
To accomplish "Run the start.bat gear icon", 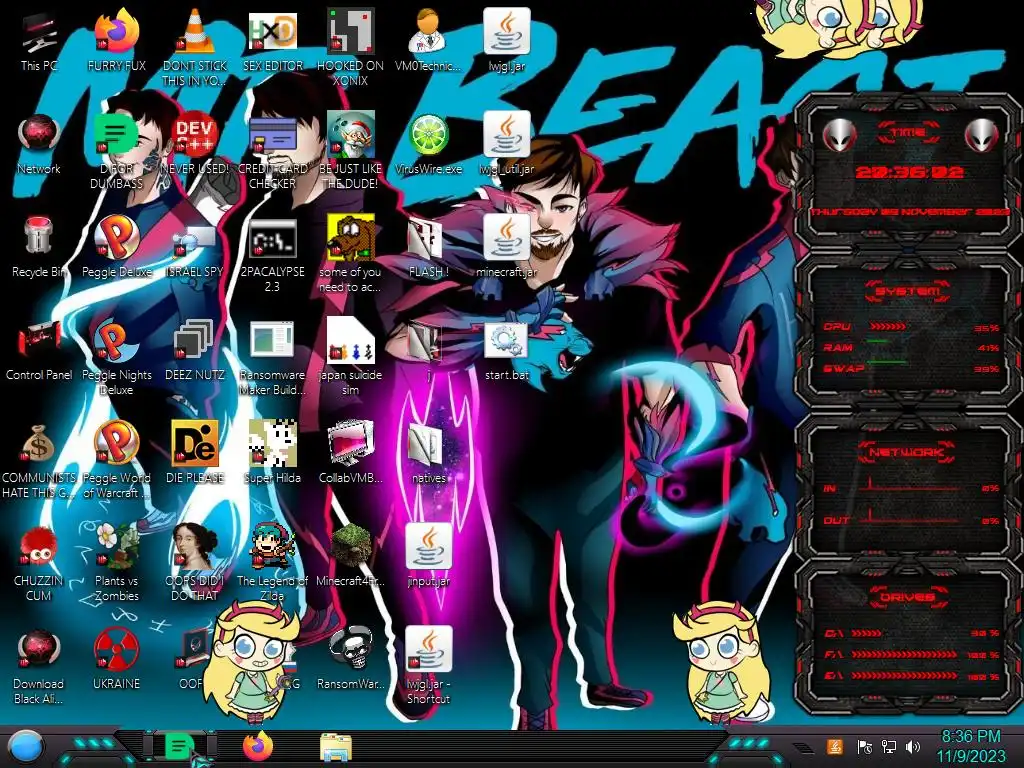I will [x=506, y=341].
